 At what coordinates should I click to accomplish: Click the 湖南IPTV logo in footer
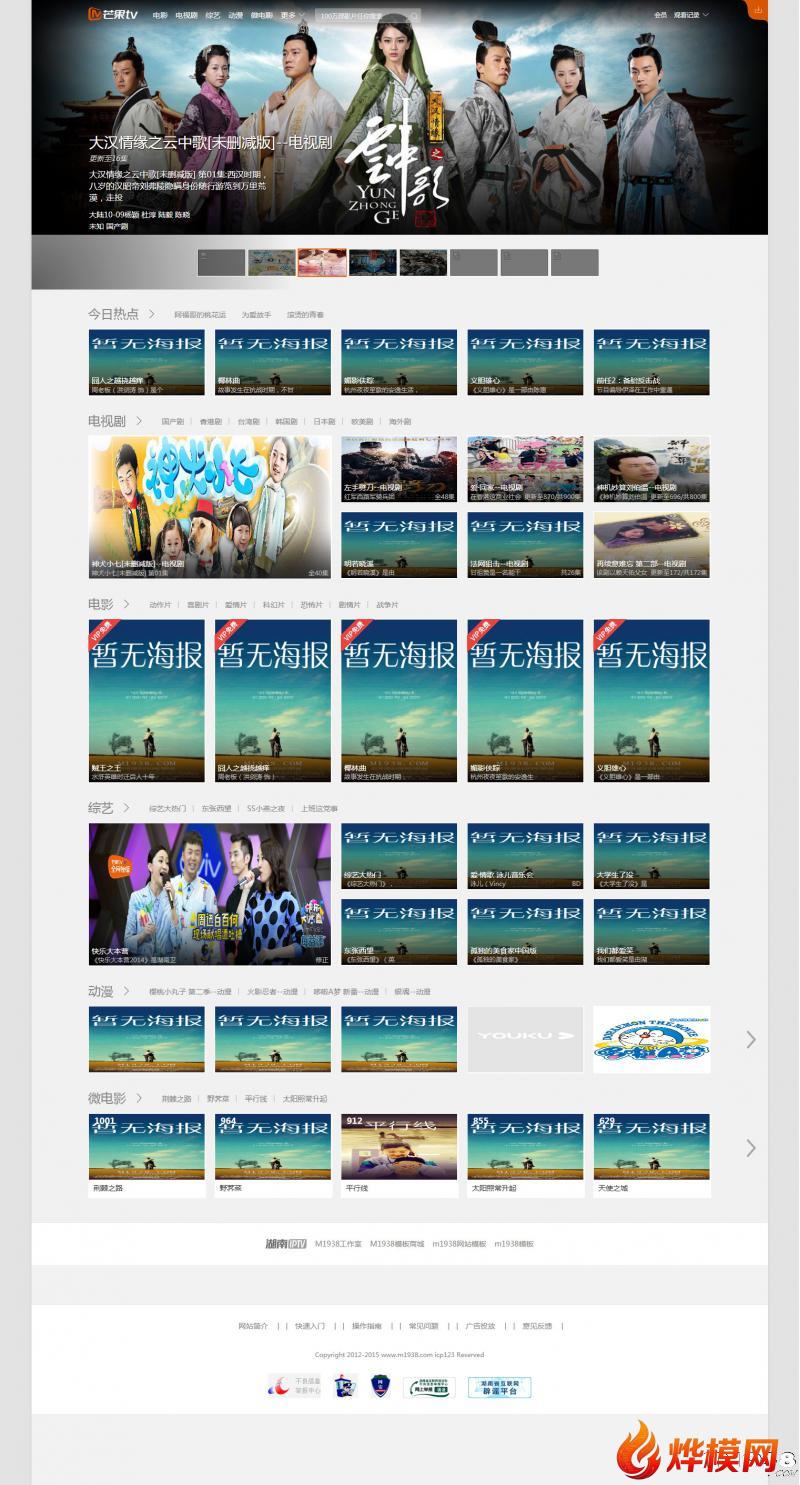pyautogui.click(x=285, y=1244)
